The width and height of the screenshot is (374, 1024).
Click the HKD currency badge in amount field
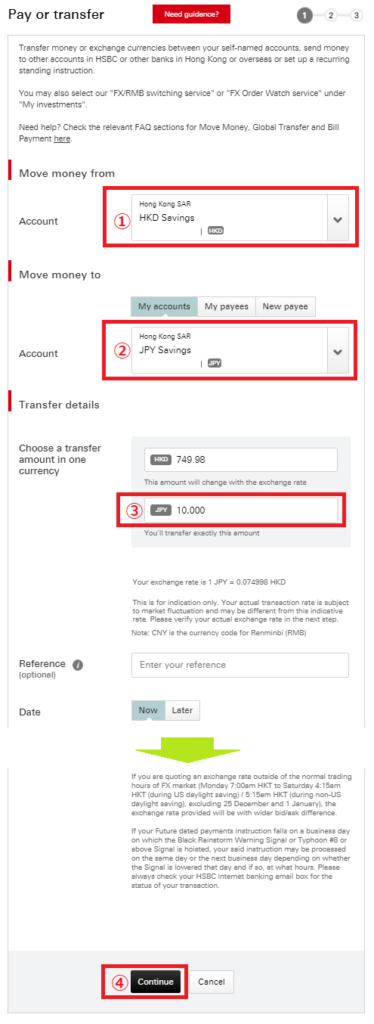161,460
